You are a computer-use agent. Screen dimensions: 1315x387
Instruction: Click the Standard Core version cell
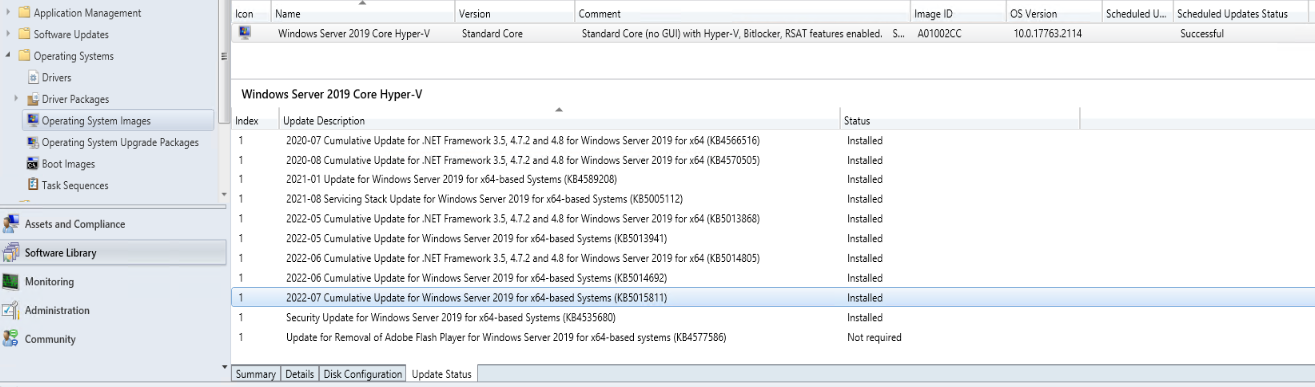(492, 34)
